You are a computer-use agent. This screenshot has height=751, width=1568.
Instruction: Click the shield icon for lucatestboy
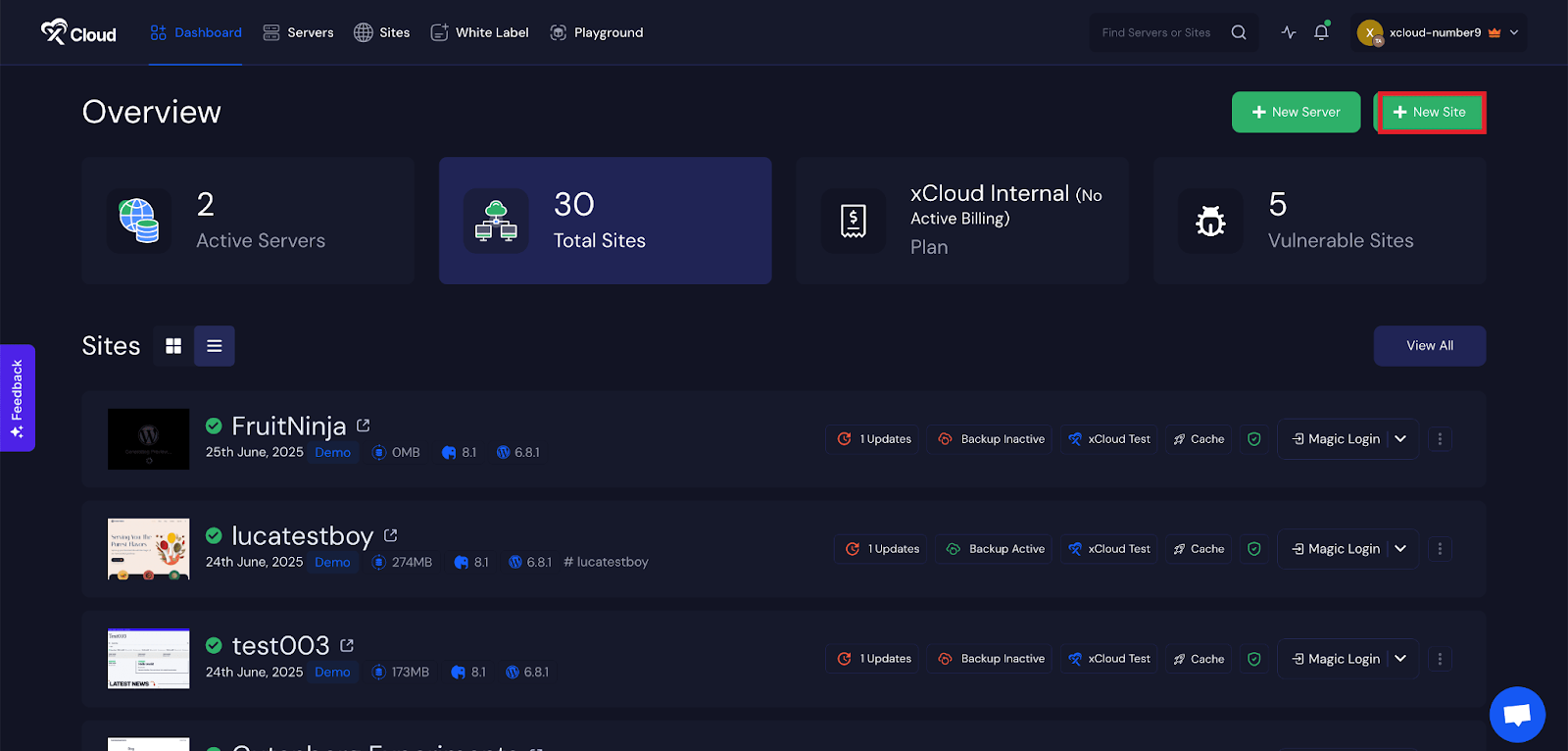tap(1253, 549)
